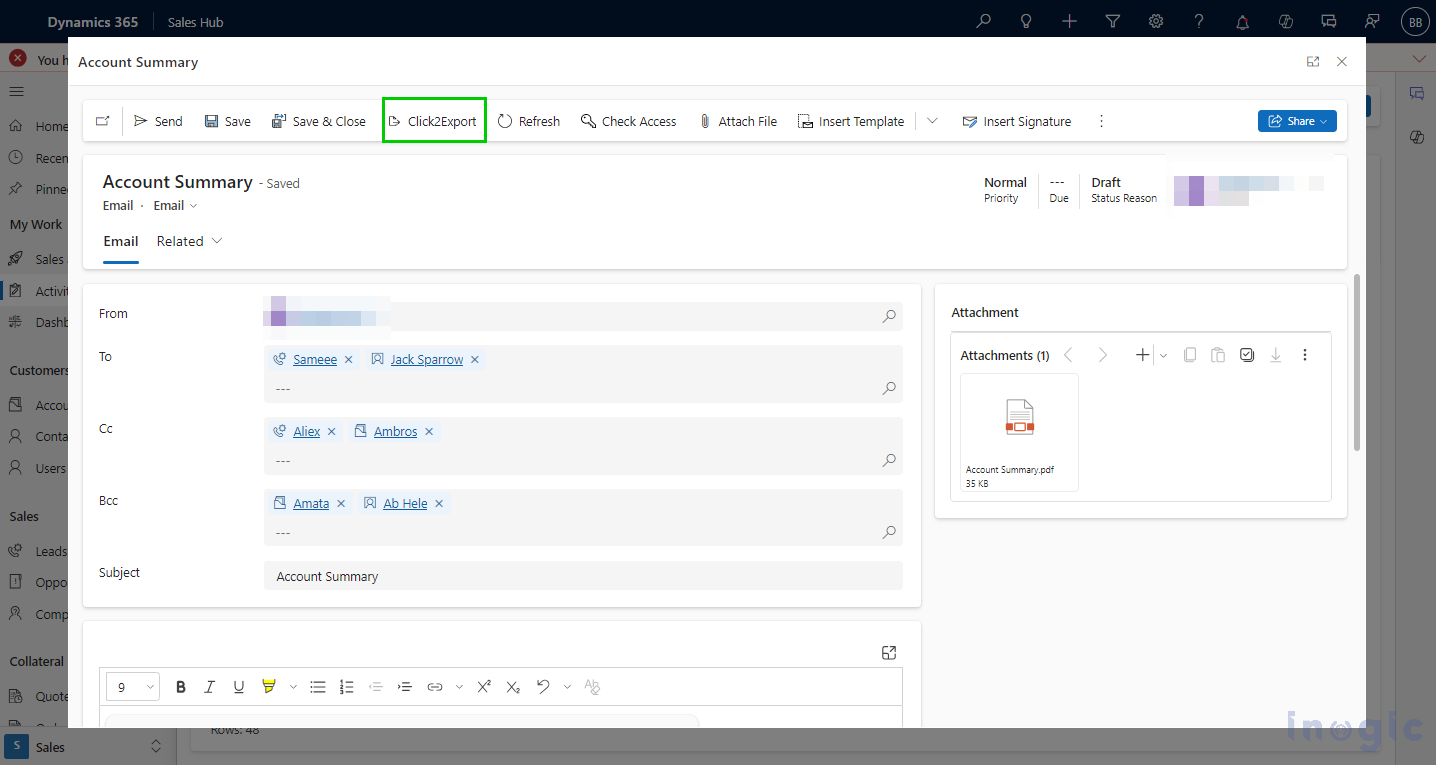
Task: Open toolbar overflow more commands menu
Action: pos(1101,121)
